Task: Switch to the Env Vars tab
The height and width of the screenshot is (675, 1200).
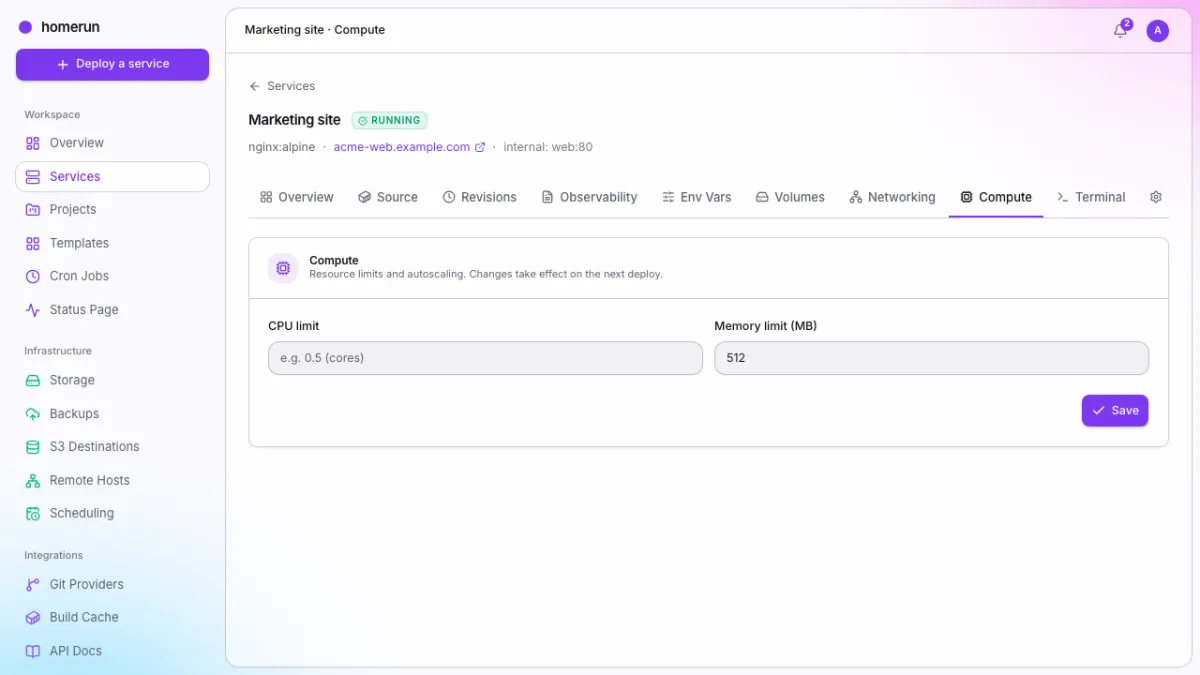Action: click(x=696, y=197)
